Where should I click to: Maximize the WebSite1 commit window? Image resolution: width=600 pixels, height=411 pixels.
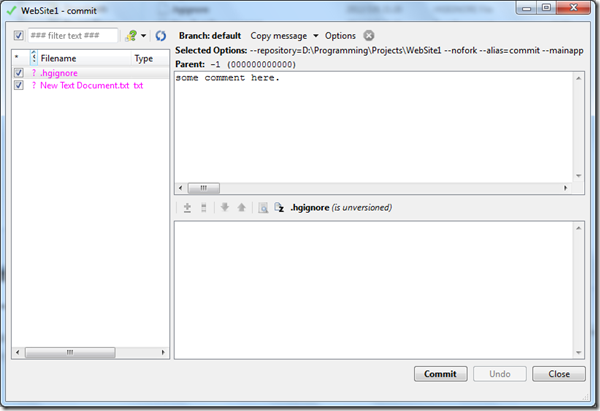point(546,8)
